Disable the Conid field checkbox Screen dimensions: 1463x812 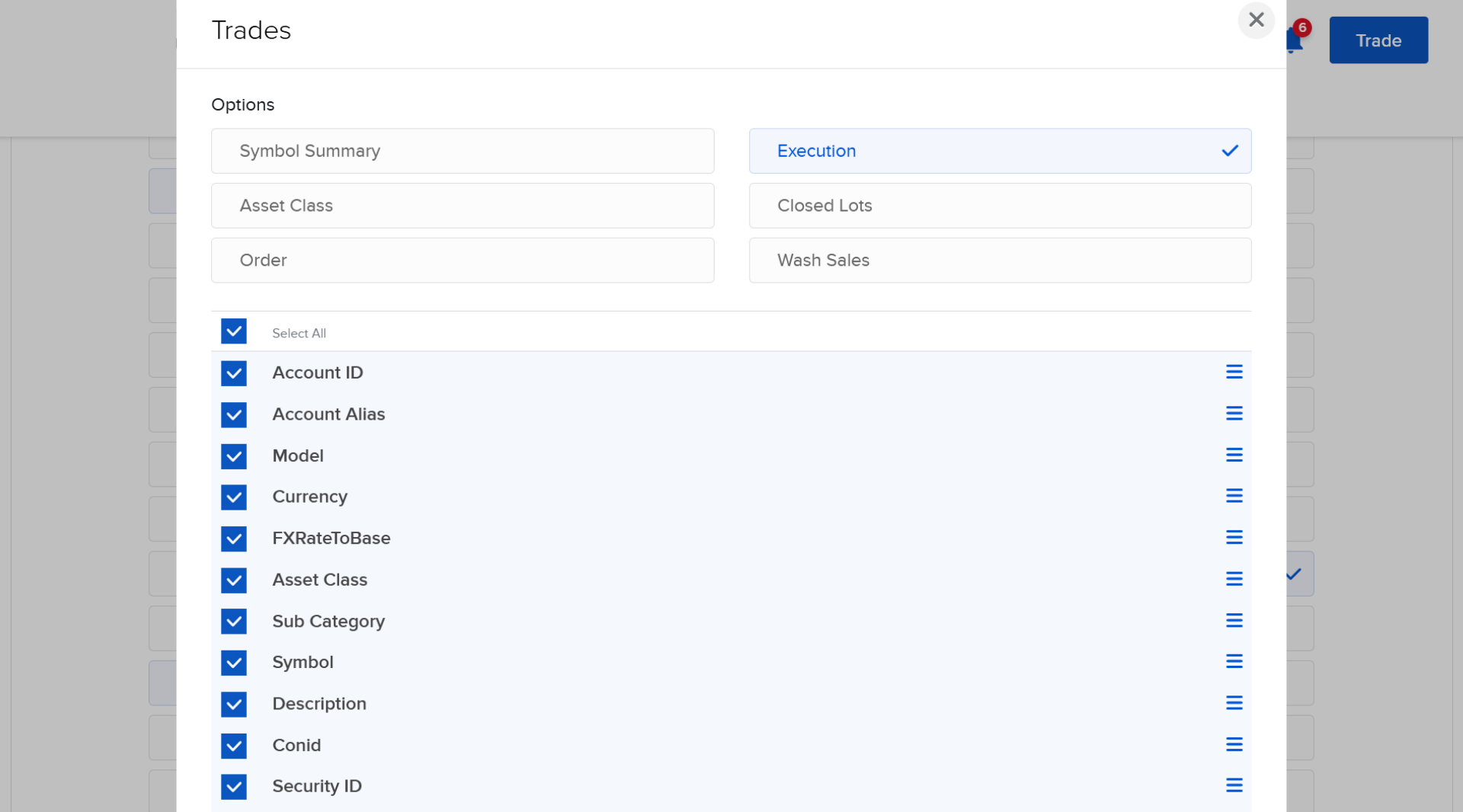pyautogui.click(x=234, y=746)
